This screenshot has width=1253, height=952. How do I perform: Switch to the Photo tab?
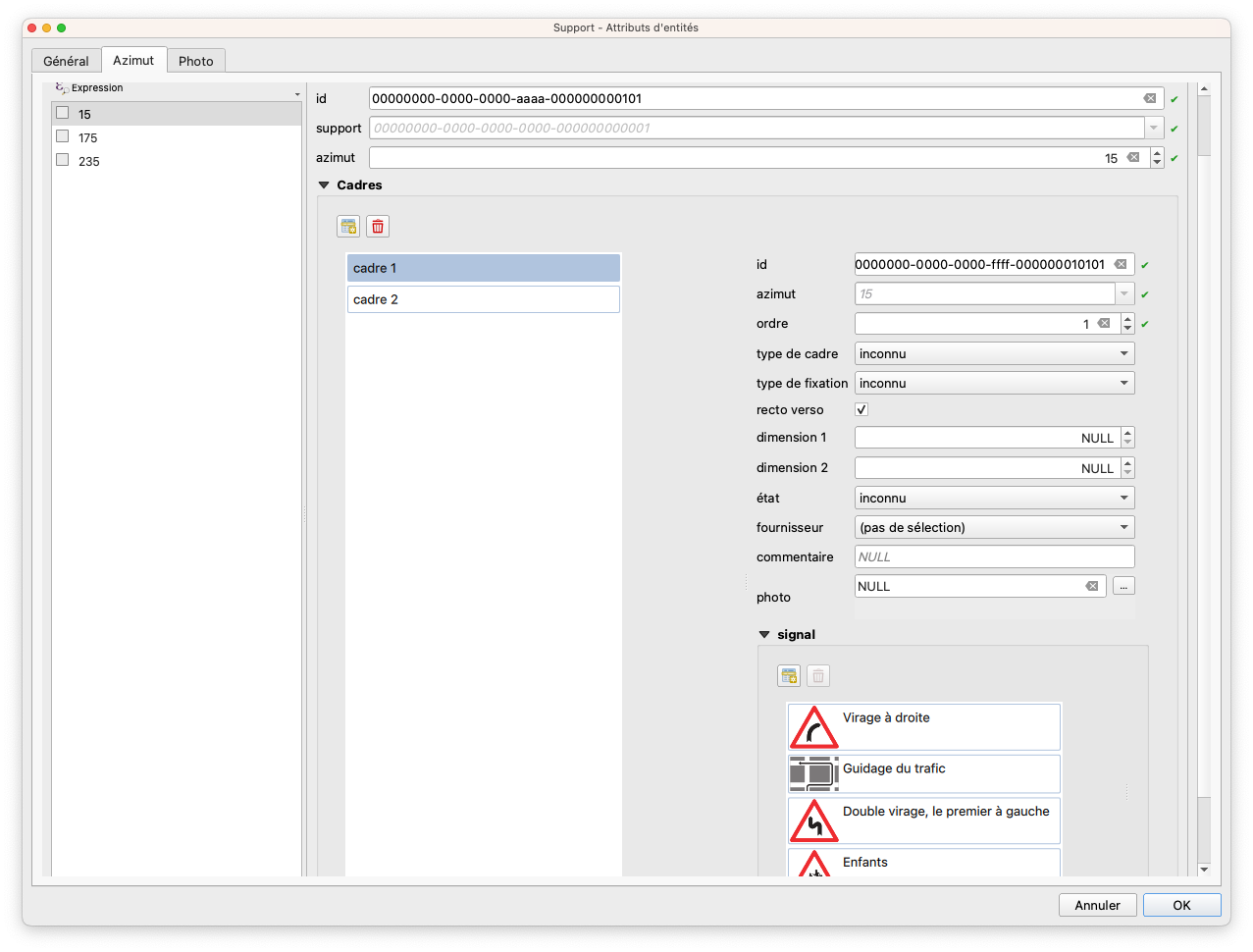pyautogui.click(x=196, y=61)
